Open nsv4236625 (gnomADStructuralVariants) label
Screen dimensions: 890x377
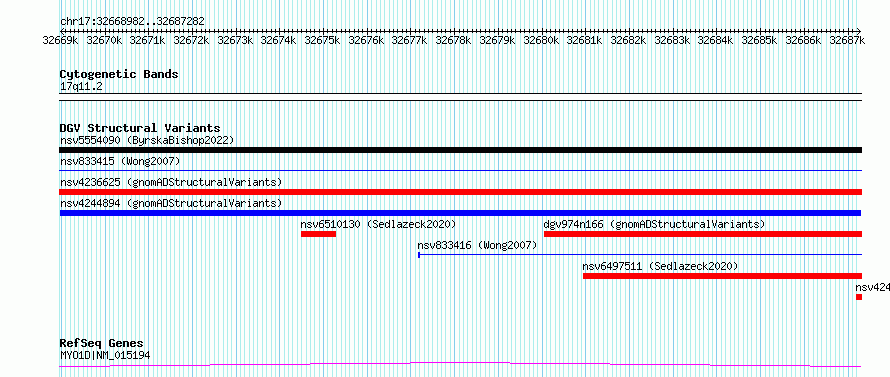pos(171,182)
